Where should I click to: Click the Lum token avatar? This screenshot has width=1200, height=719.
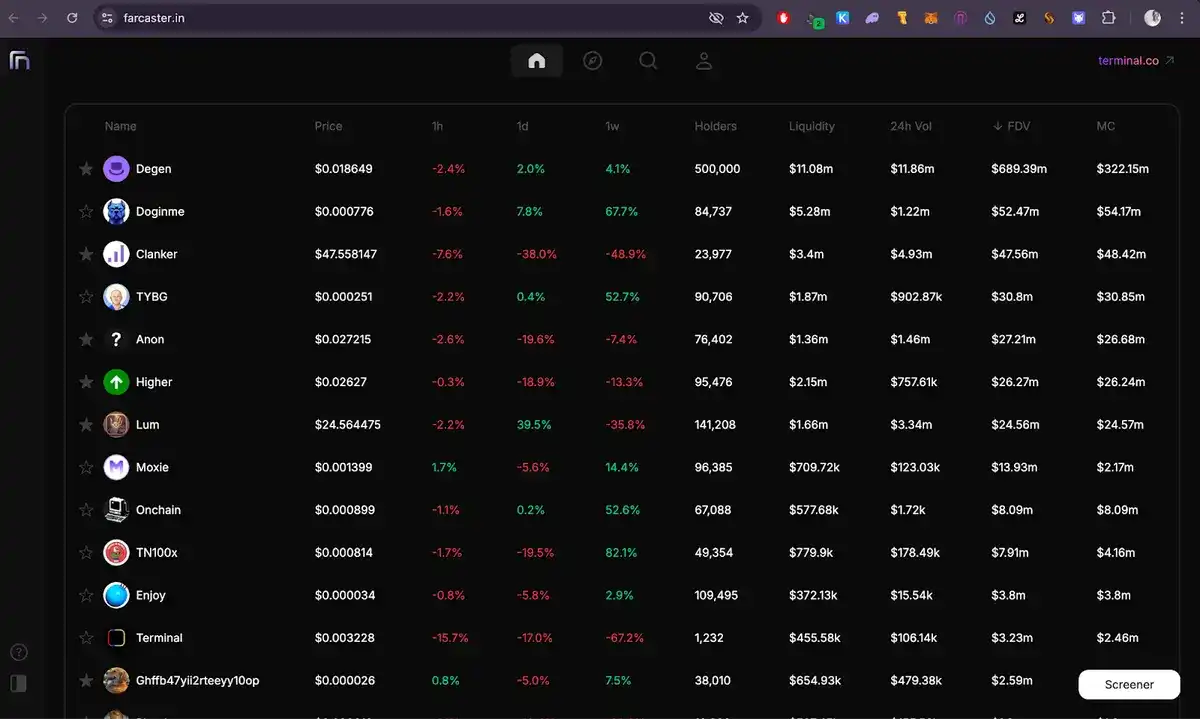pos(116,425)
